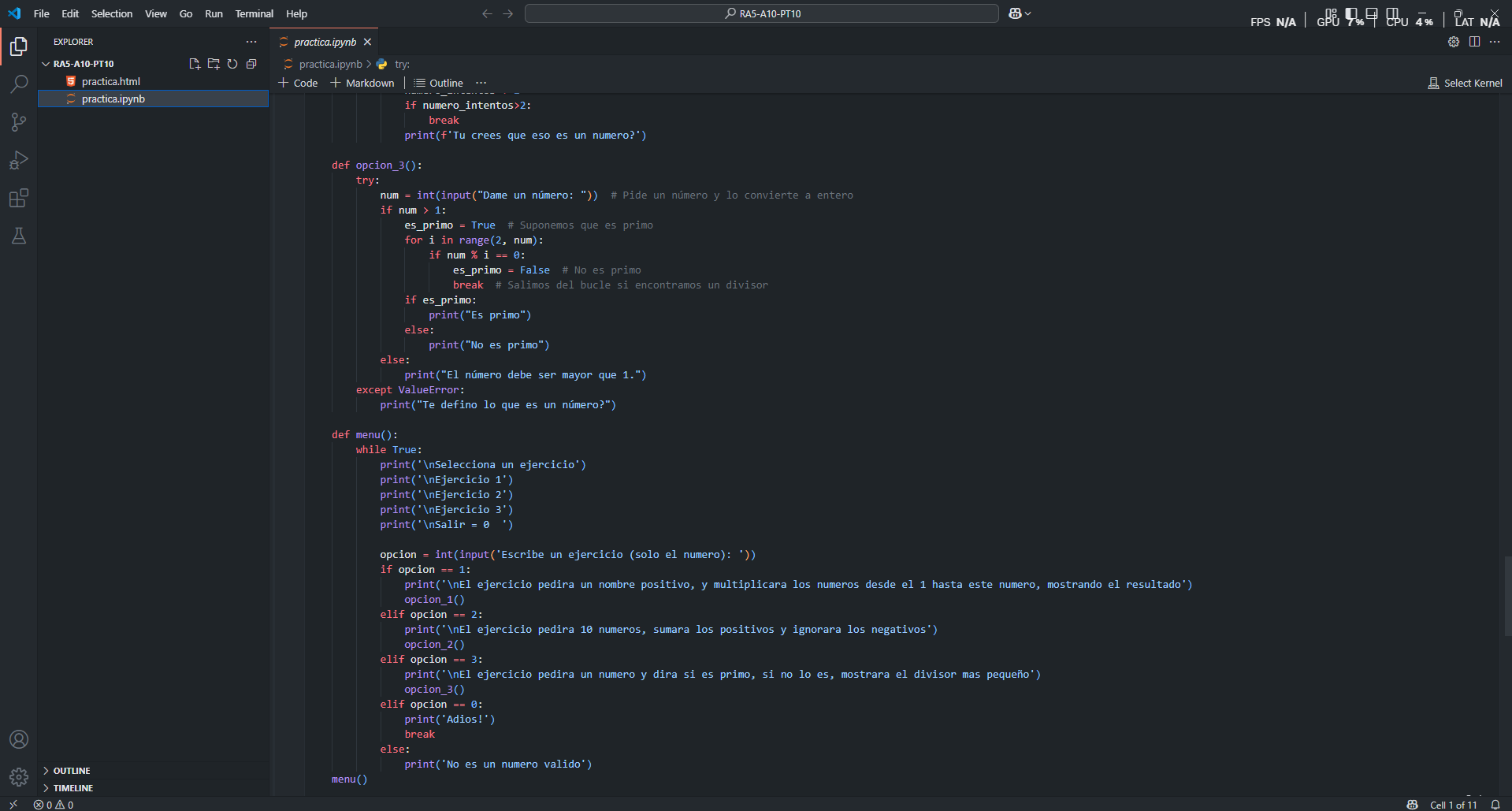
Task: Open the Extensions view
Action: [x=19, y=198]
